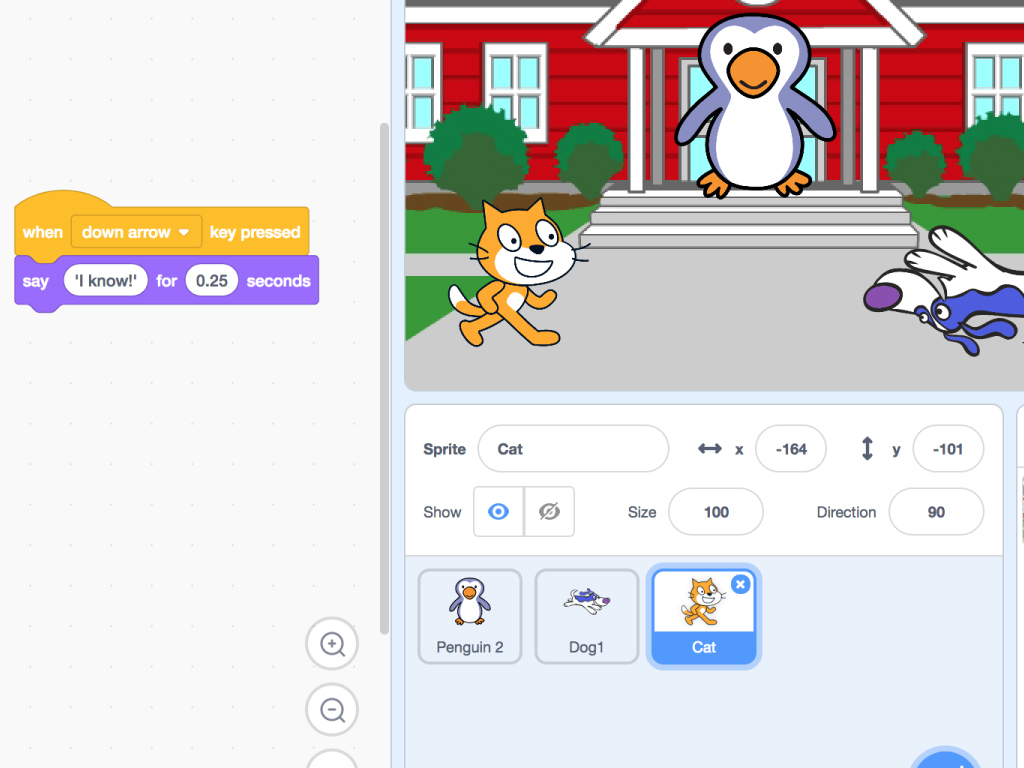
Task: Click the workspace vertical scrollbar
Action: (384, 379)
